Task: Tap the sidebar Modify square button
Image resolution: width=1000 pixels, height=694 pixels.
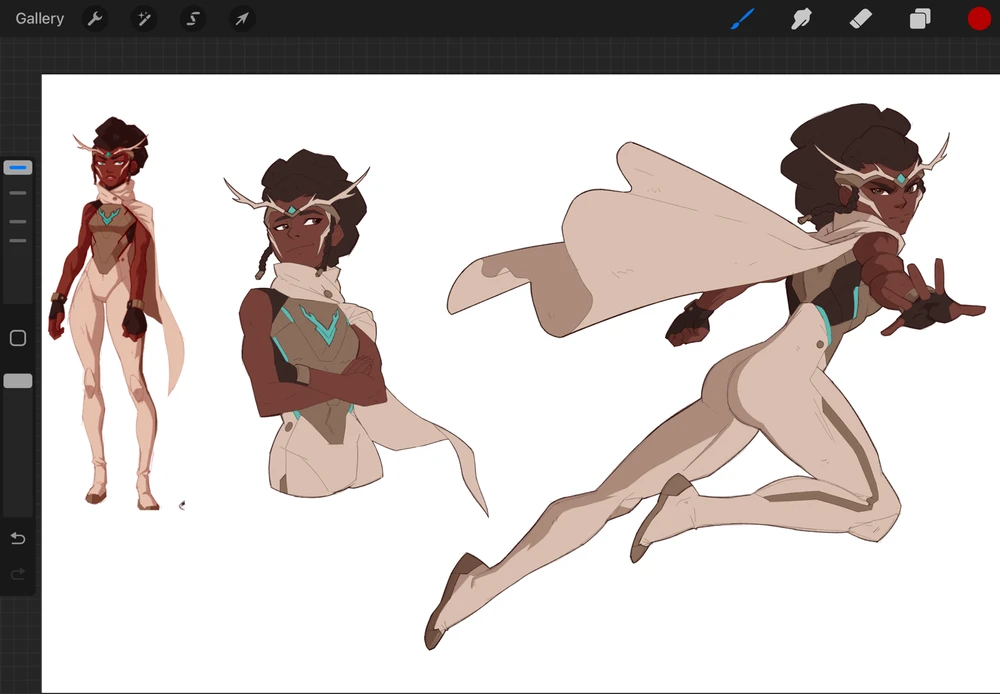Action: 16,337
